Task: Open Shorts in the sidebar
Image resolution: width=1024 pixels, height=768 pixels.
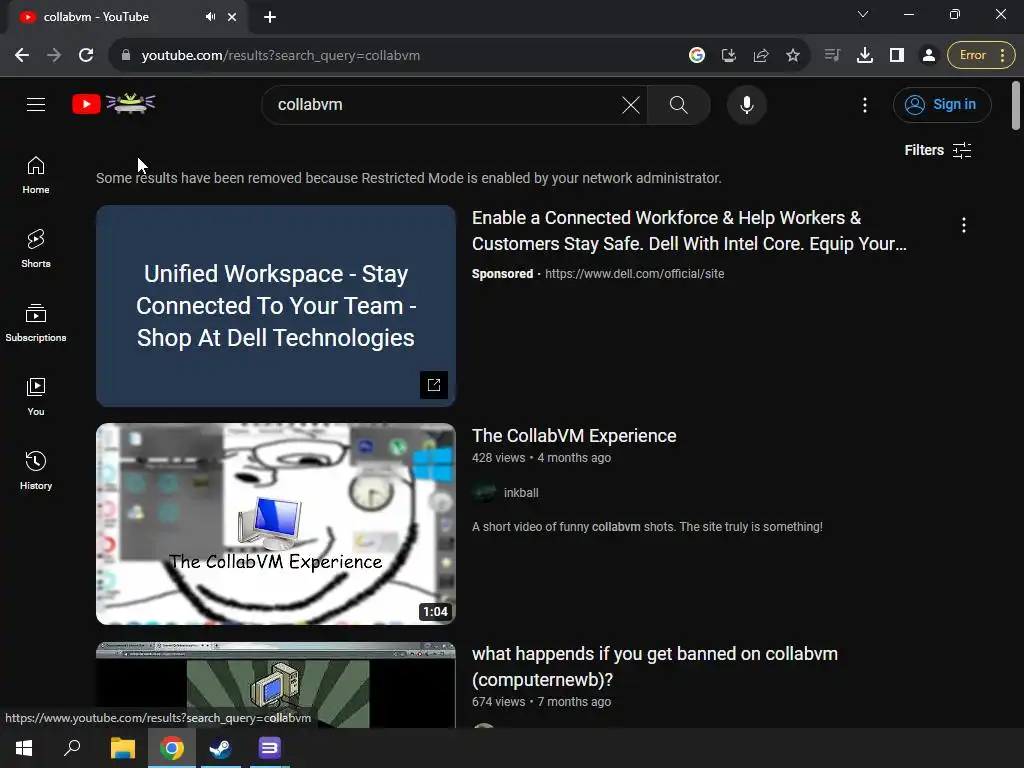Action: coord(36,249)
